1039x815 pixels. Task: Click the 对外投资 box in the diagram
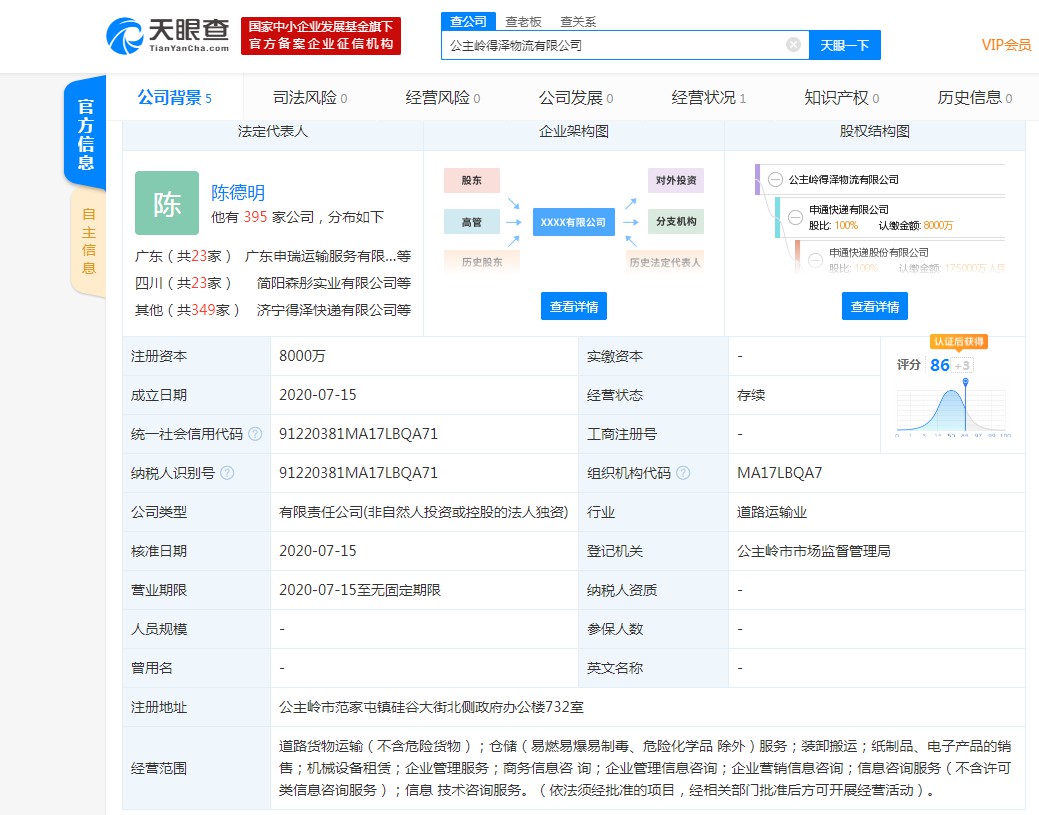[676, 180]
